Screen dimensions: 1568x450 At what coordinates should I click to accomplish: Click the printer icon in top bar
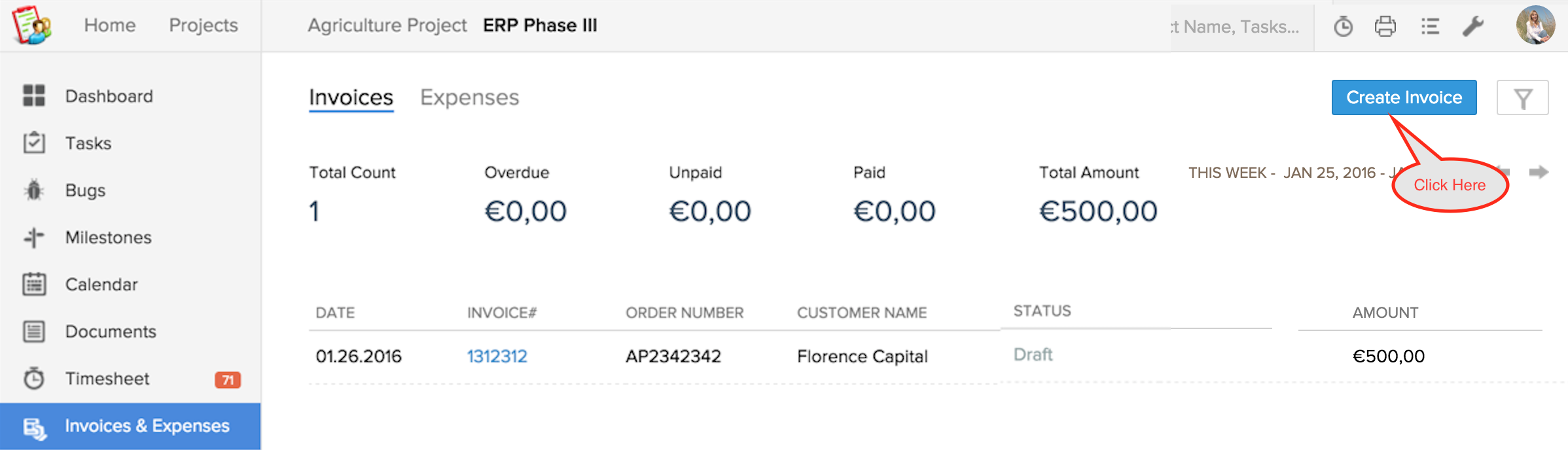tap(1385, 26)
